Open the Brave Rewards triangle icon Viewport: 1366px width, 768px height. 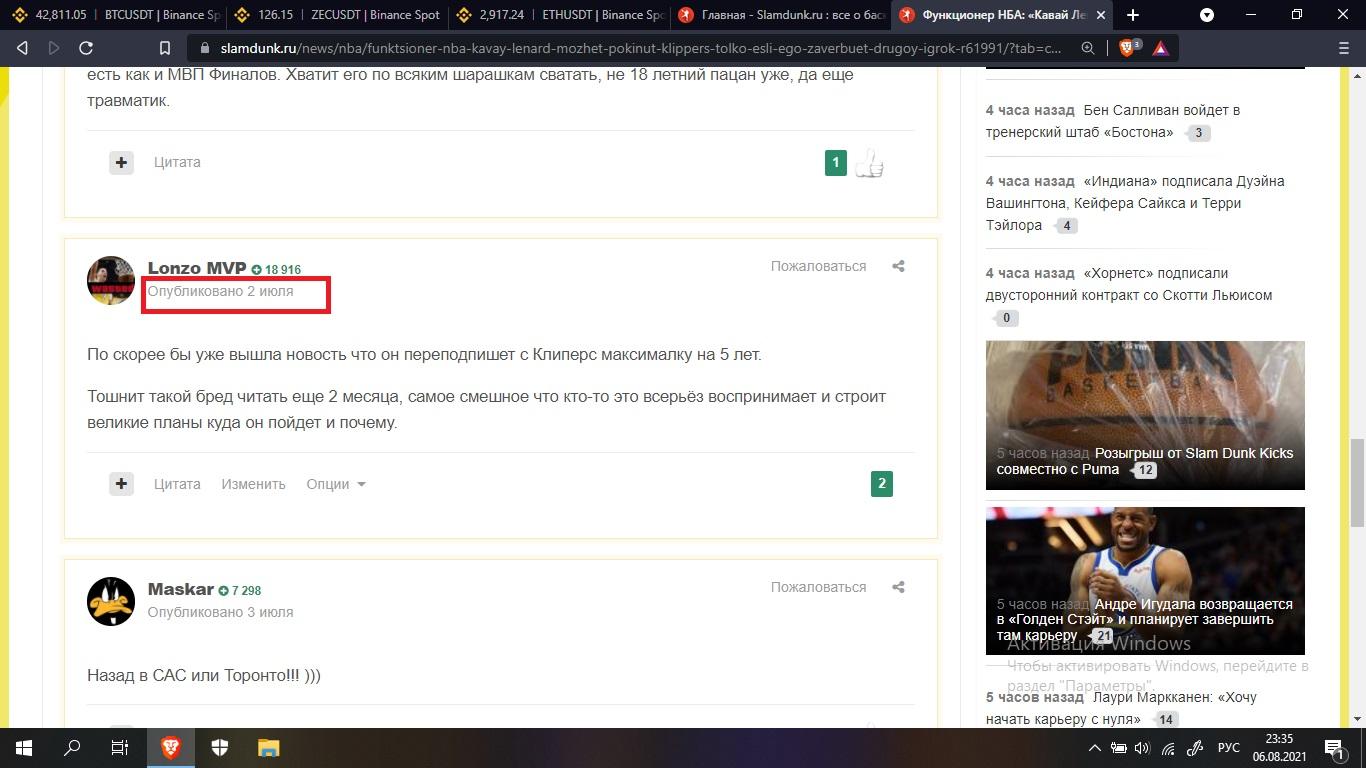tap(1160, 48)
